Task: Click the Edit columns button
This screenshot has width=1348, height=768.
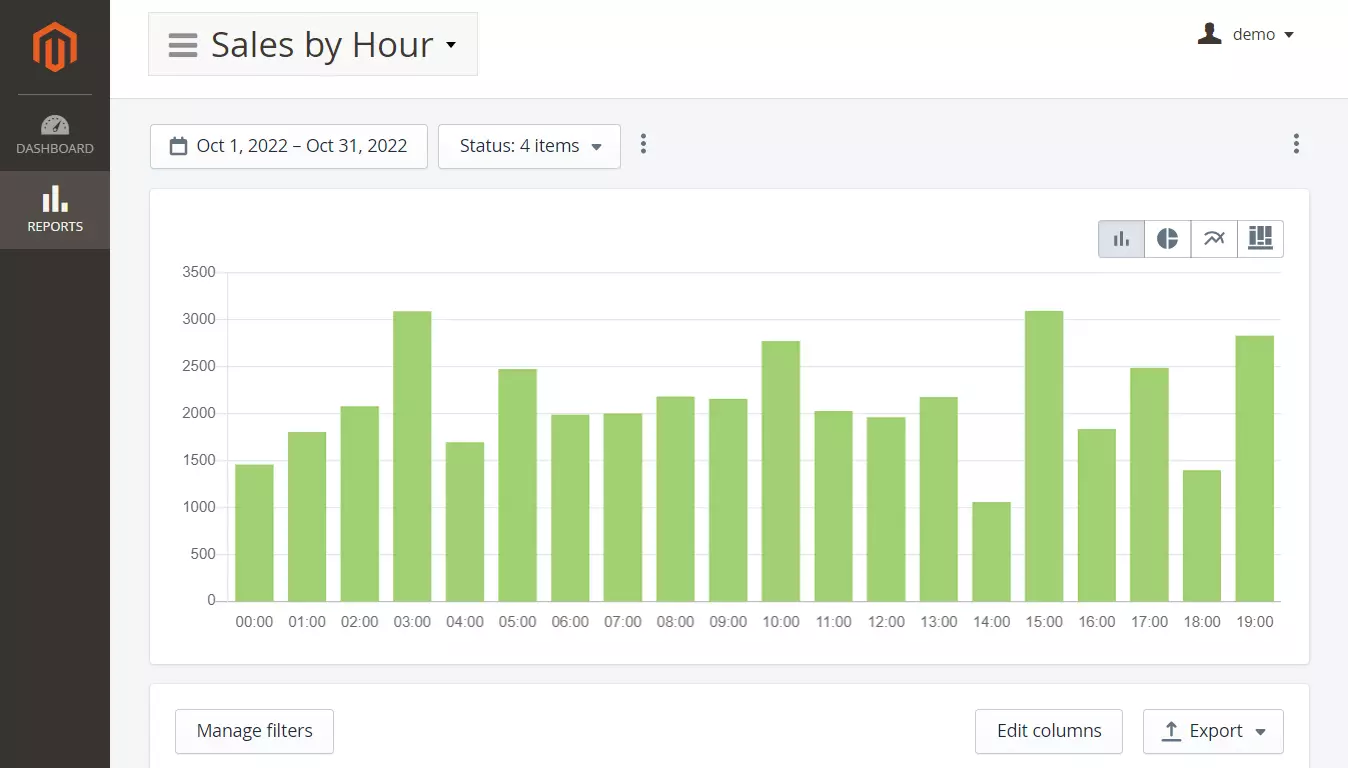Action: click(x=1048, y=731)
